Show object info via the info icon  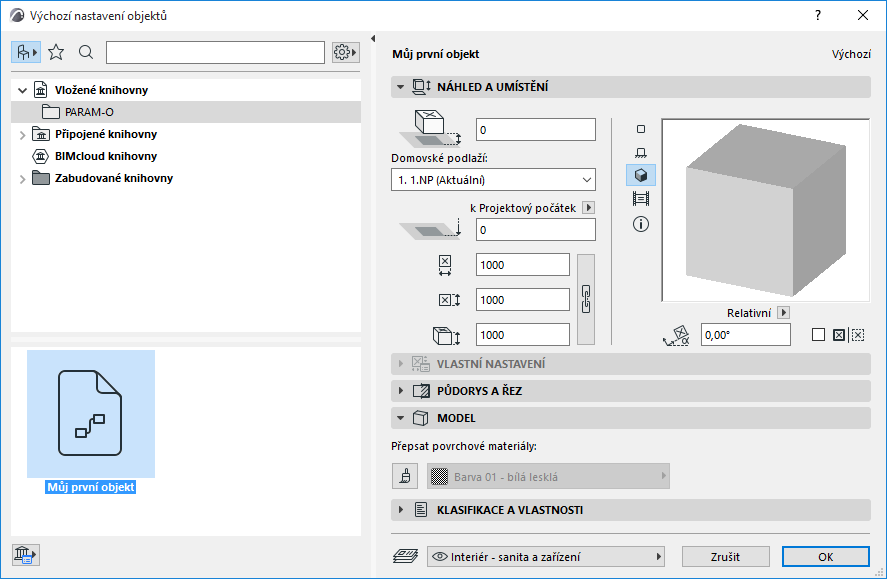pyautogui.click(x=641, y=224)
